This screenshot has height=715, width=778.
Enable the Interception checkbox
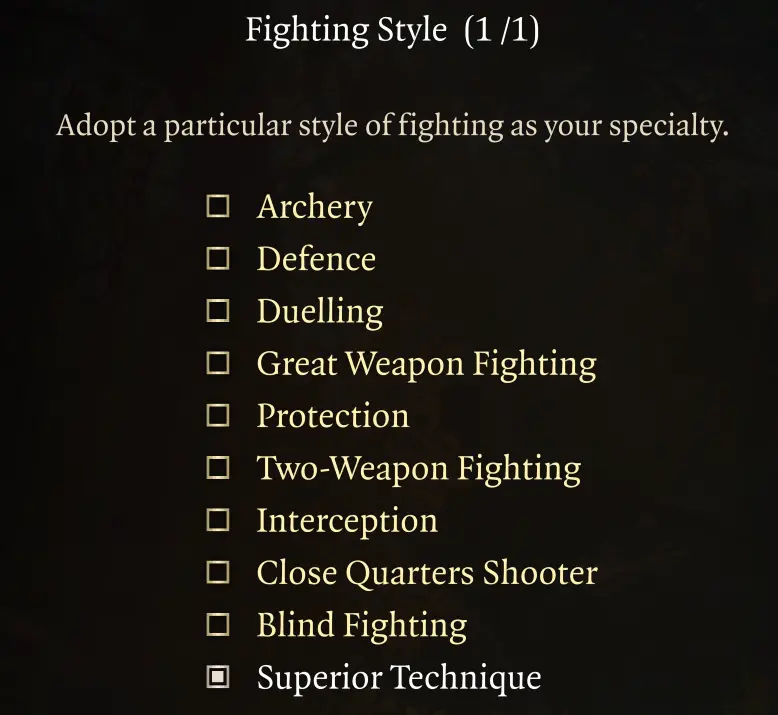pos(218,520)
